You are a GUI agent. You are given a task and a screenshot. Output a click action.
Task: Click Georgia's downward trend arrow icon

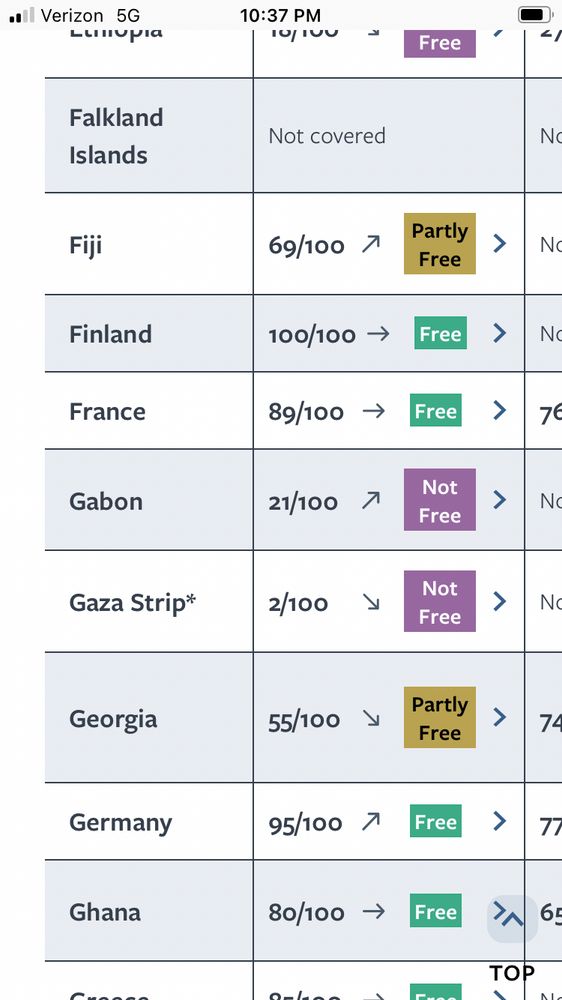[x=371, y=719]
